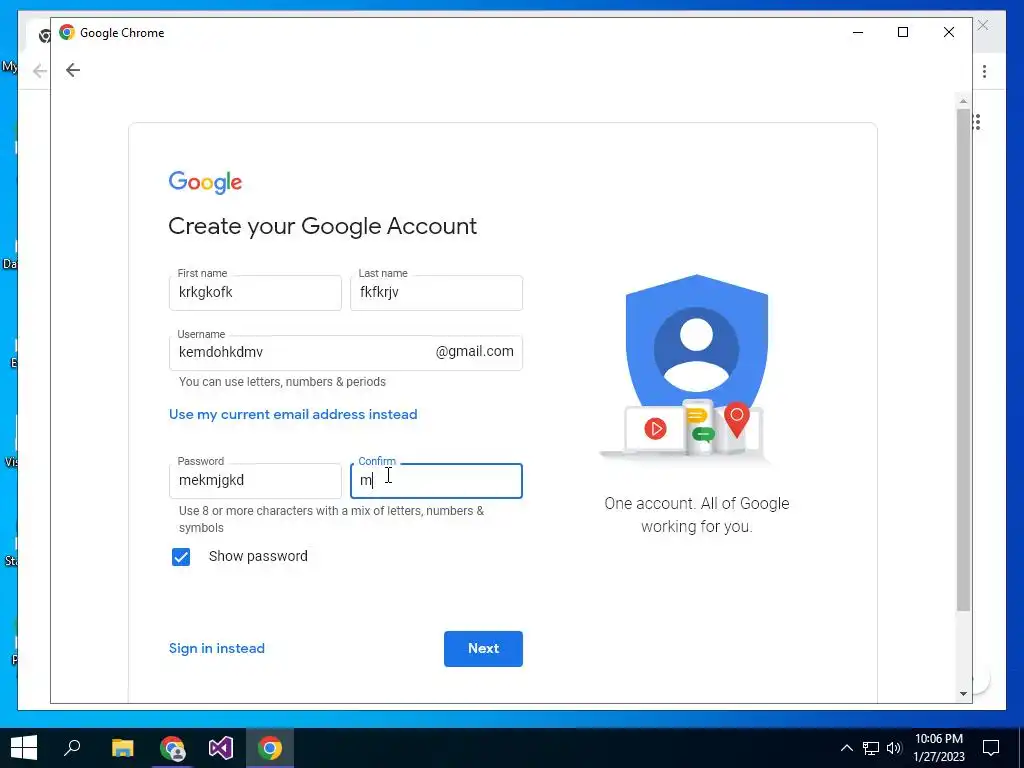Click the 'Create your Google Account' heading

point(323,226)
